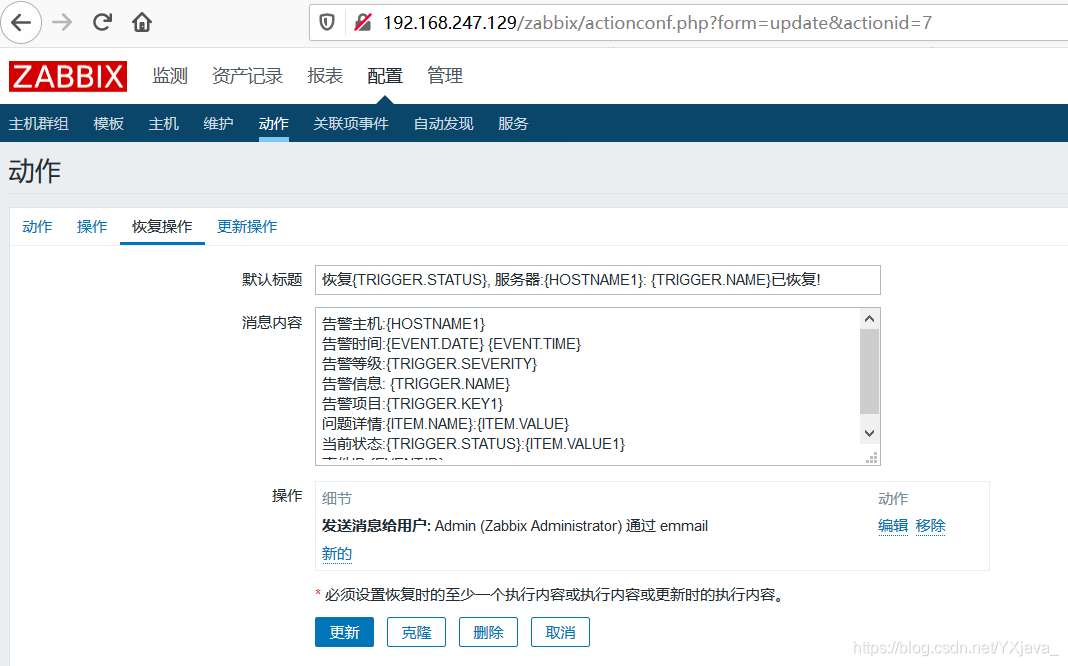Switch to the 更新操作 form tab
Screen dimensions: 1068x666
tap(247, 226)
